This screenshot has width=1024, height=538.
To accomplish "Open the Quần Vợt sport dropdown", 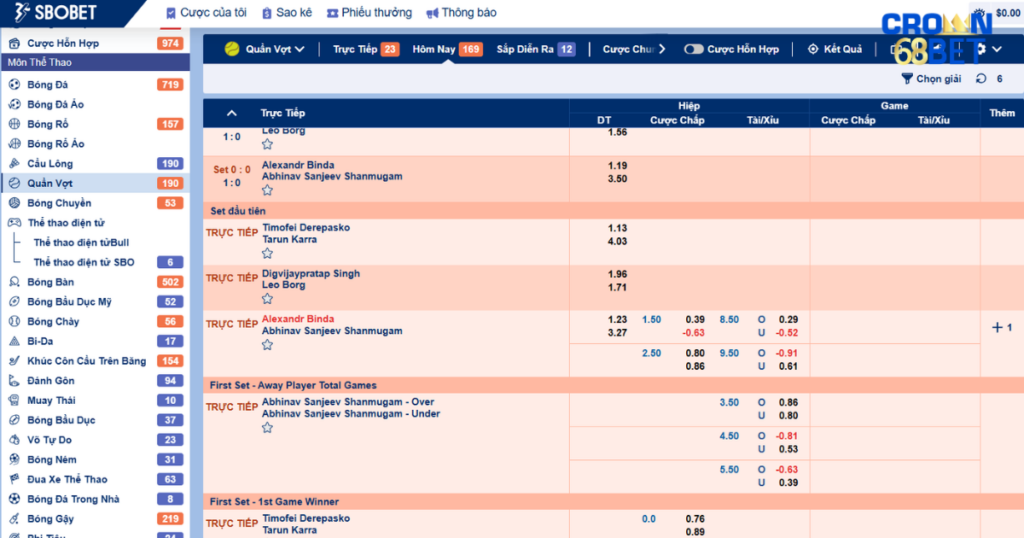I will pos(265,49).
